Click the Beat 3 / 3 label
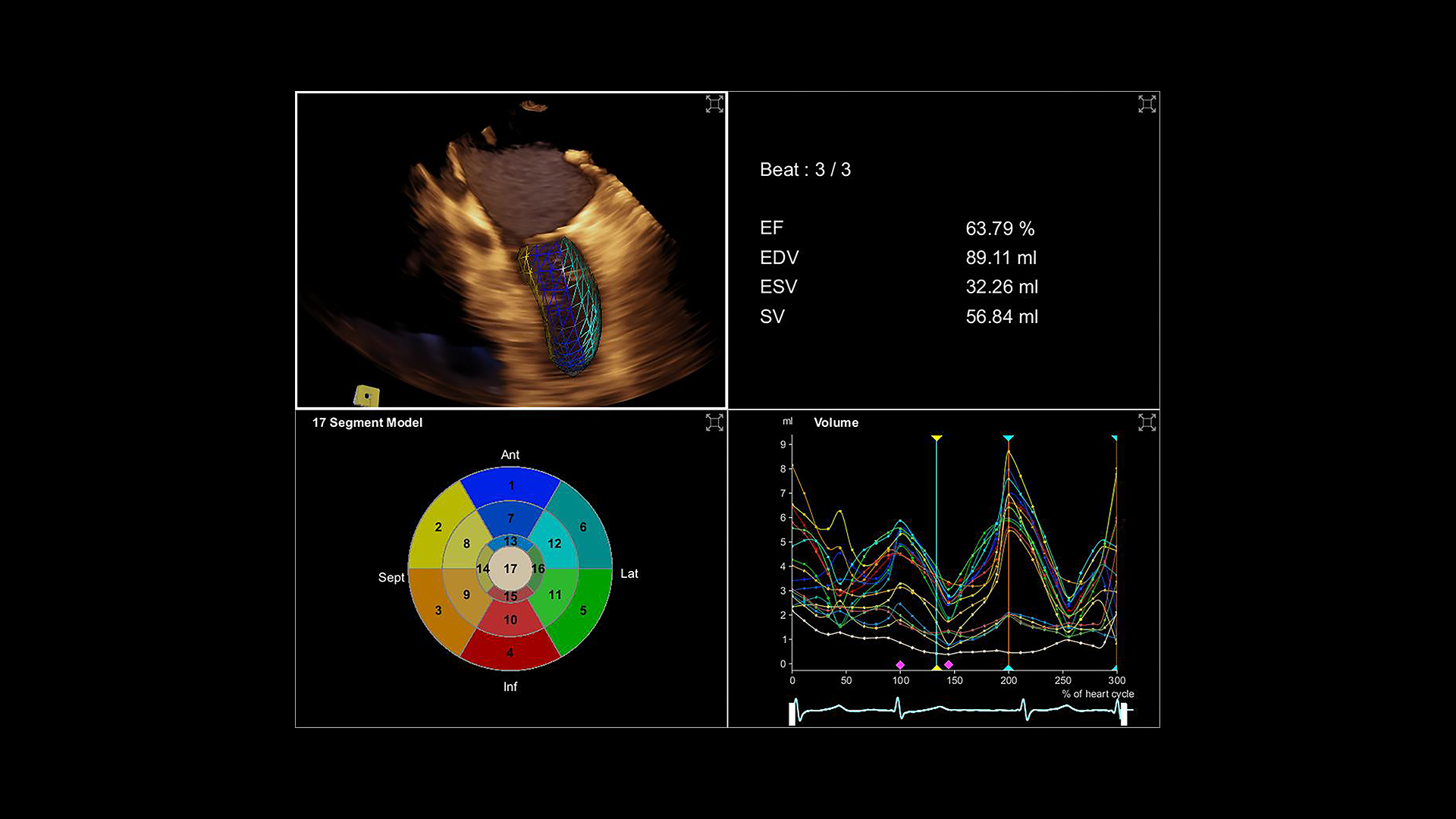Viewport: 1456px width, 819px height. 805,170
